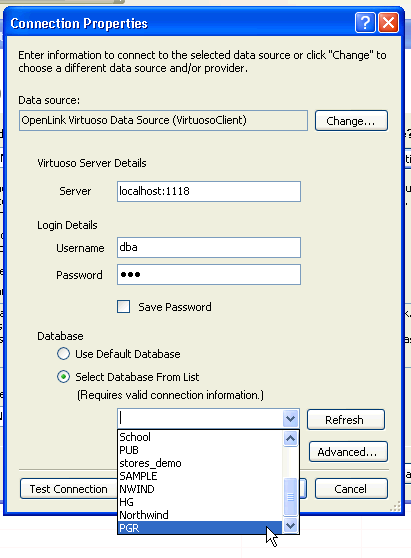Select Use Default Database radio option

63,354
